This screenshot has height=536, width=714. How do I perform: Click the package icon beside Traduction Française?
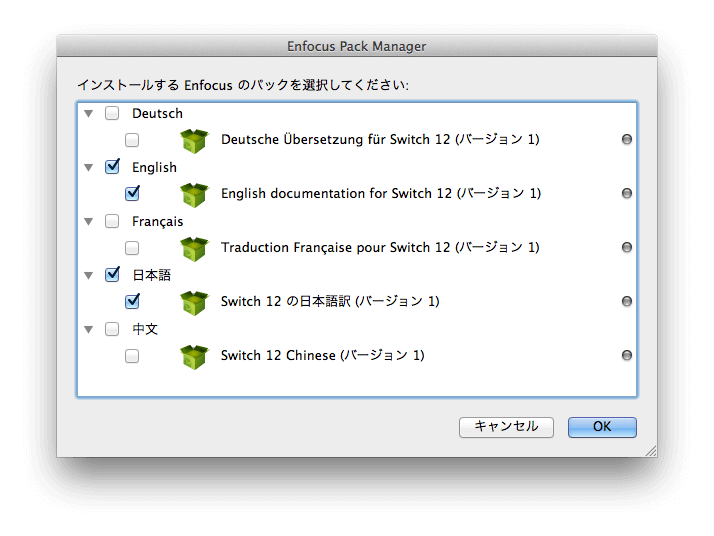(194, 249)
